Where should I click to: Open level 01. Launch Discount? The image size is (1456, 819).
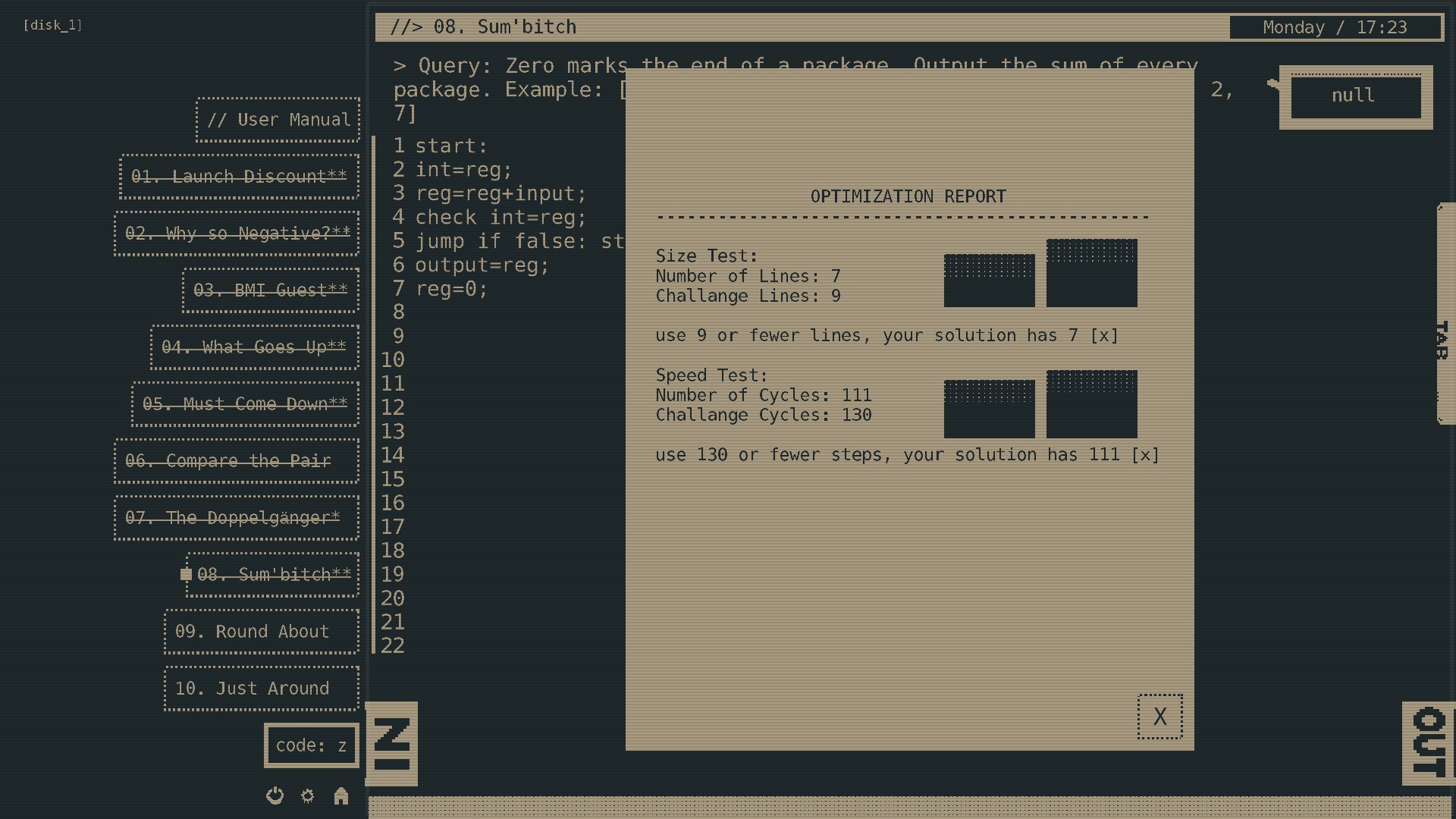point(239,177)
